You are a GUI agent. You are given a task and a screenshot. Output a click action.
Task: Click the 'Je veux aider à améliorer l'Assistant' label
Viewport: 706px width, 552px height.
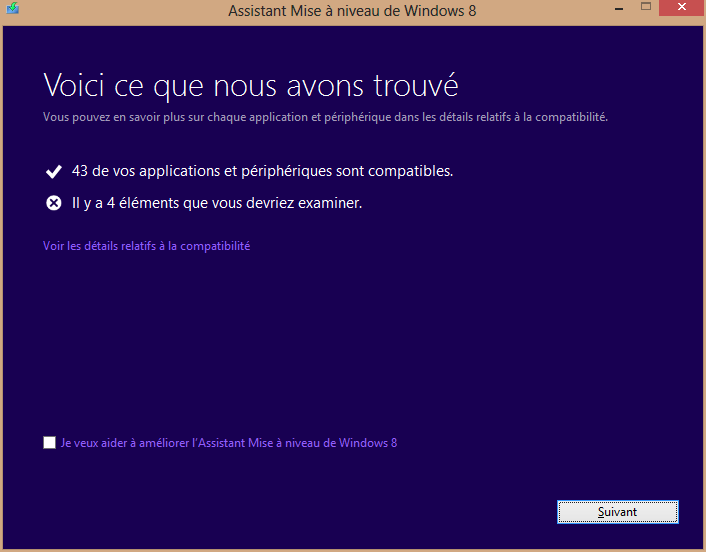[228, 443]
